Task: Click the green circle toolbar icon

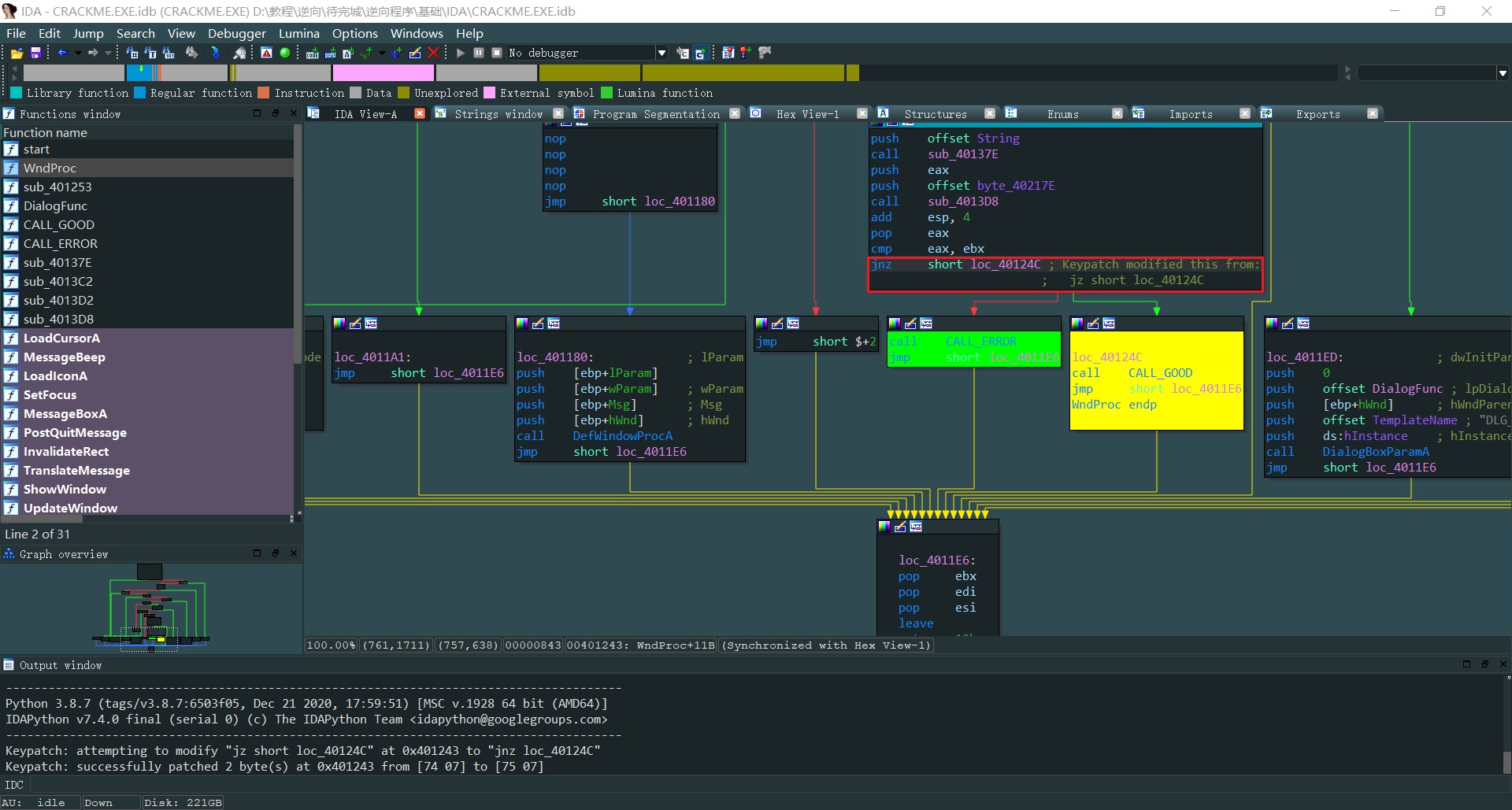Action: click(285, 53)
